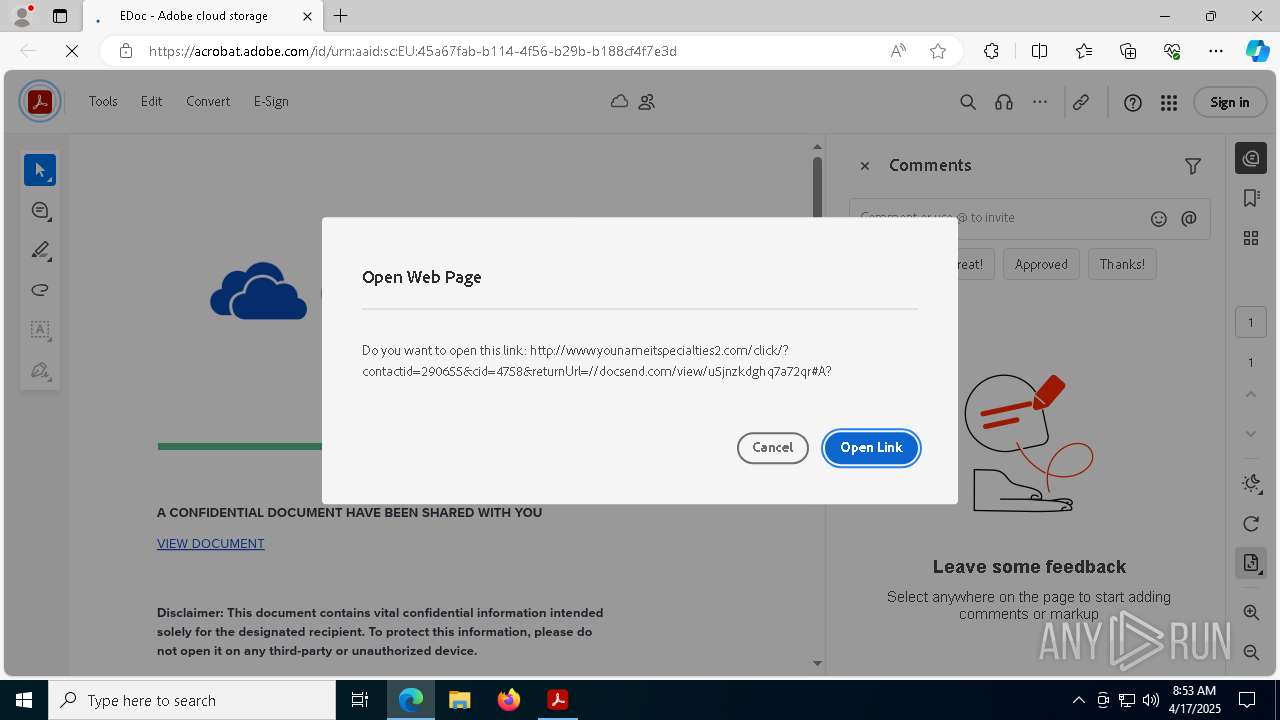The width and height of the screenshot is (1280, 720).
Task: Open the E-Sign menu
Action: point(271,101)
